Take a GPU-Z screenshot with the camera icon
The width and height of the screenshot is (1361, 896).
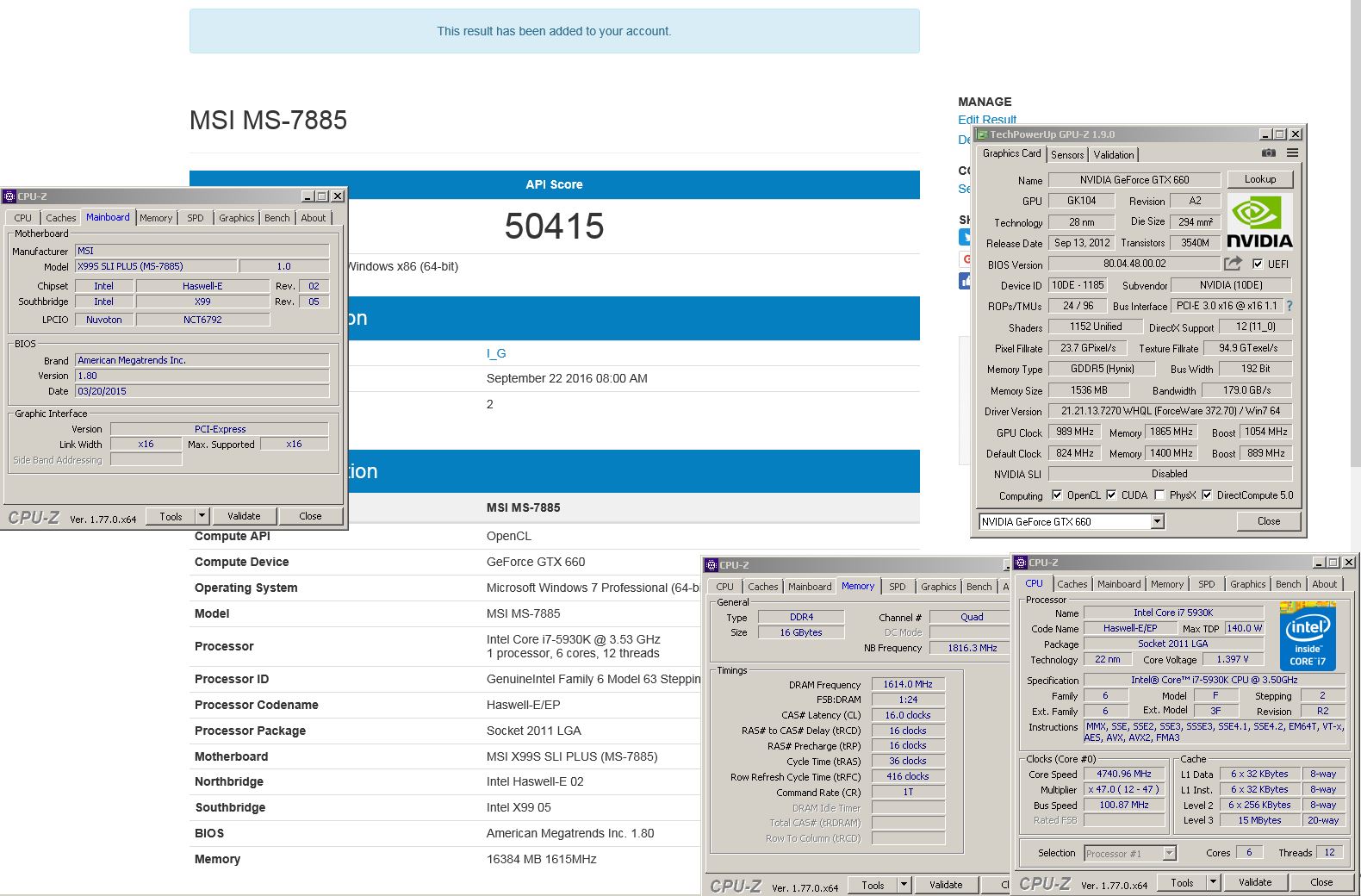(x=1268, y=153)
